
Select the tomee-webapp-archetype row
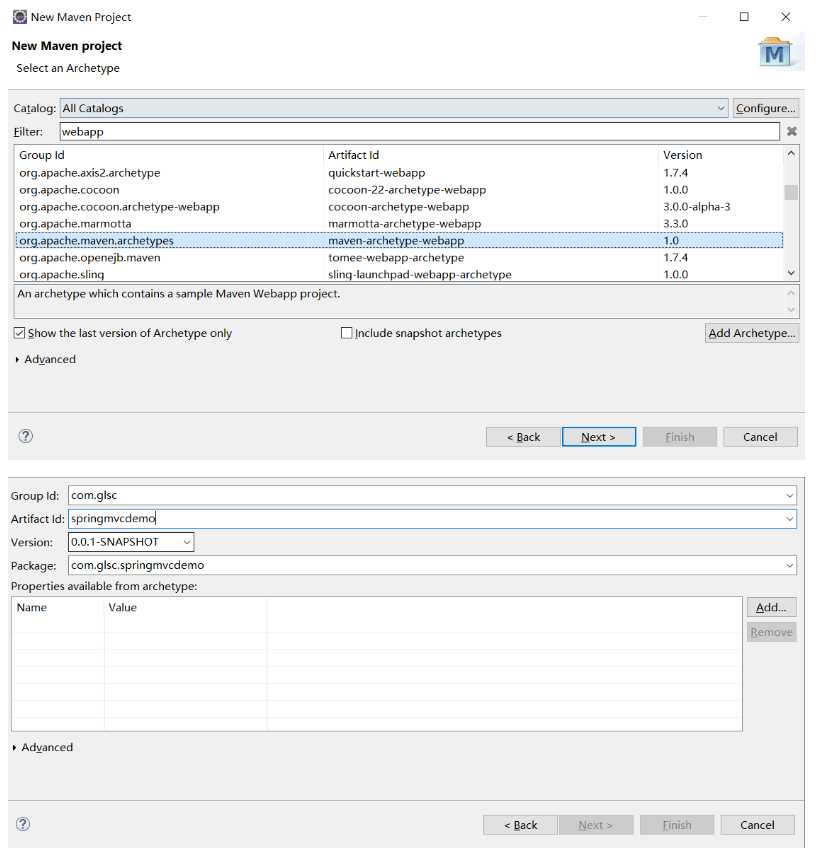[x=399, y=258]
